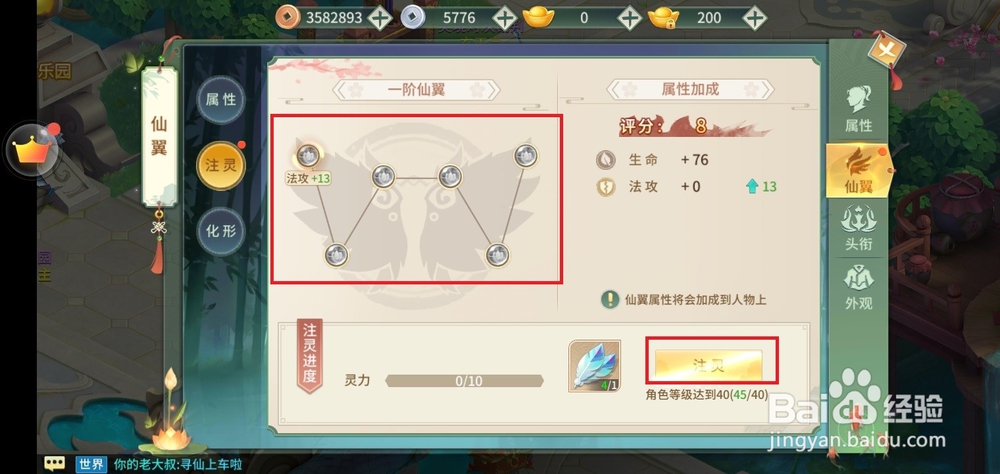The height and width of the screenshot is (474, 1000).
Task: Open the 世界 chat channel label
Action: pos(91,464)
